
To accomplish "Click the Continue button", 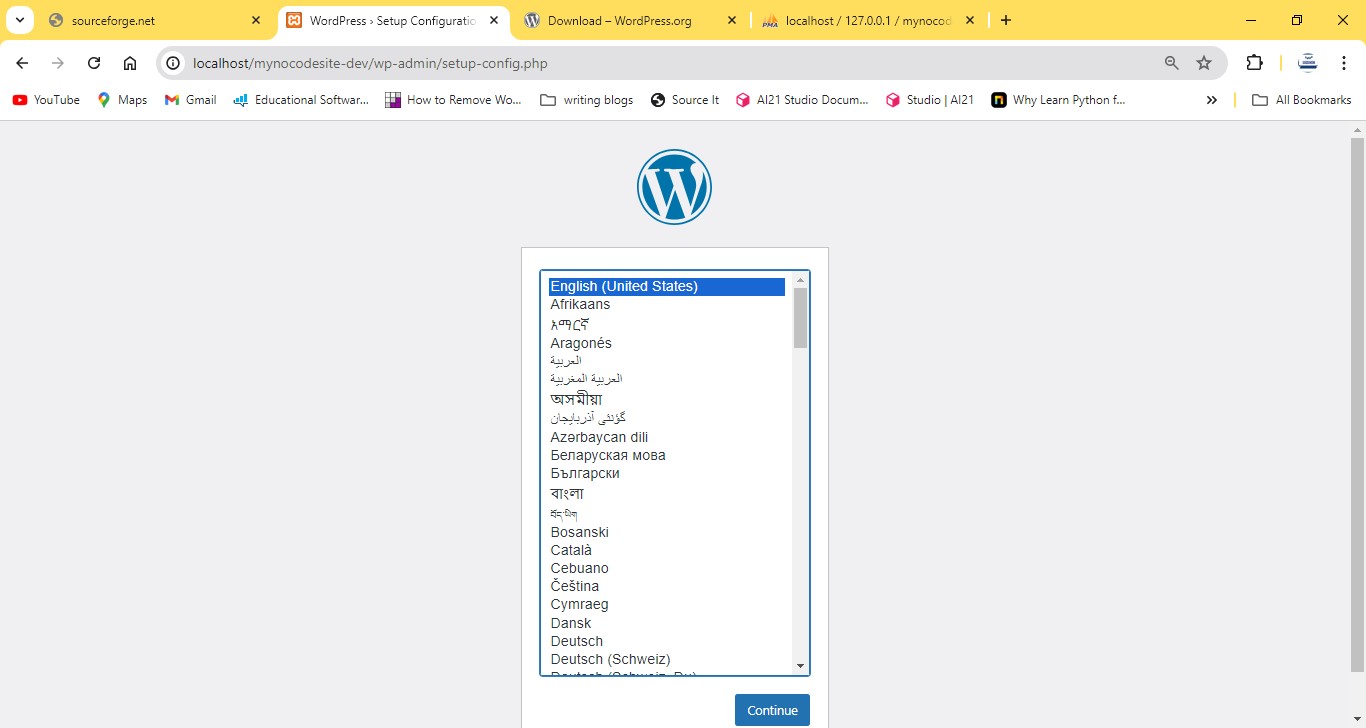I will pyautogui.click(x=772, y=710).
